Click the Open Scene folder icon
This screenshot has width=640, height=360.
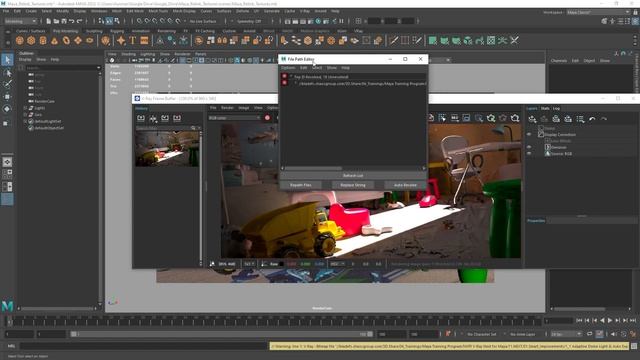pyautogui.click(x=56, y=21)
